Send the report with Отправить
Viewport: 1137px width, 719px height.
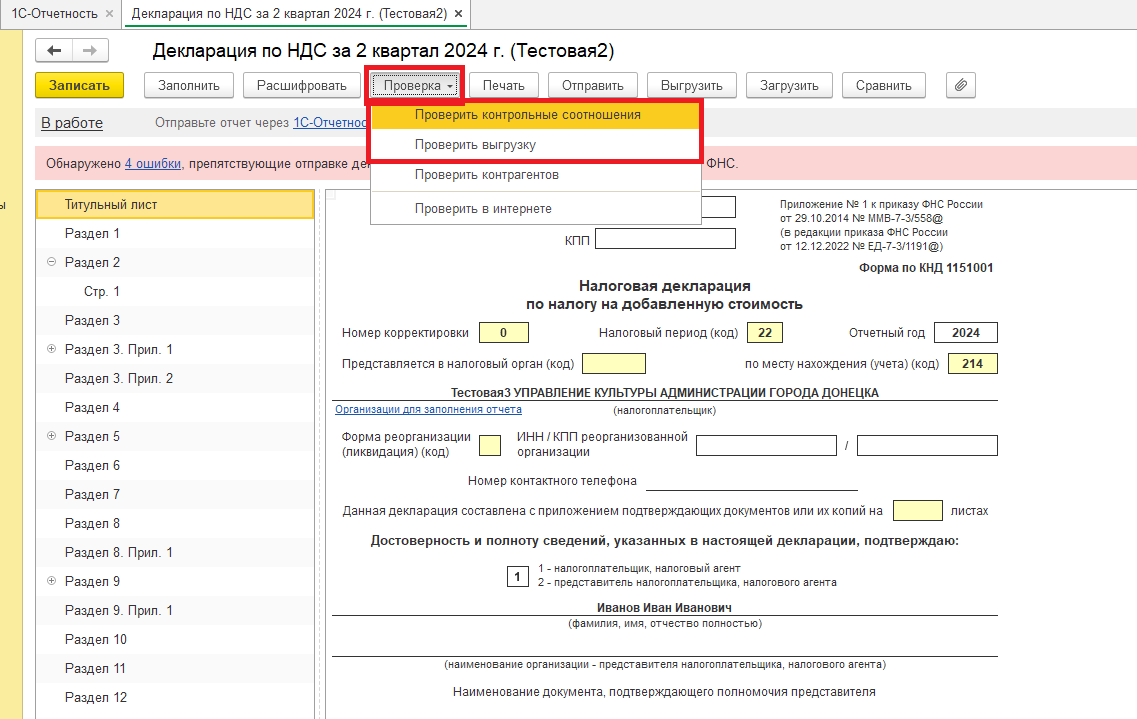coord(592,86)
